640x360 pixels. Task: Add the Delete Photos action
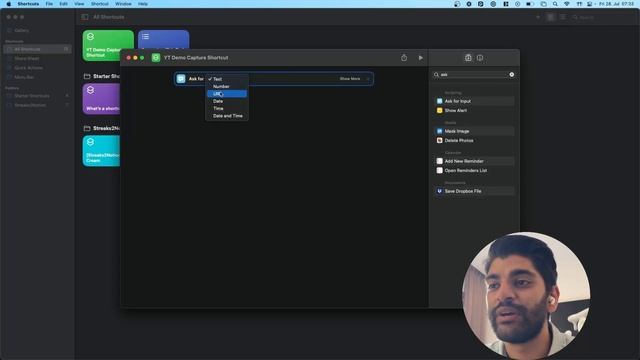(x=474, y=140)
